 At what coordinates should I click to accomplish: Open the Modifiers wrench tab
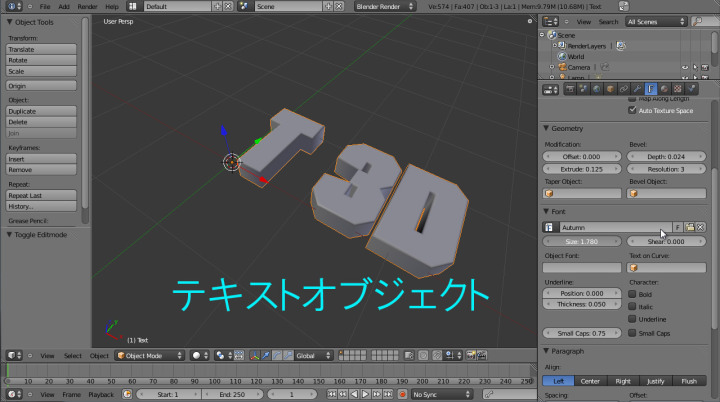(x=637, y=89)
